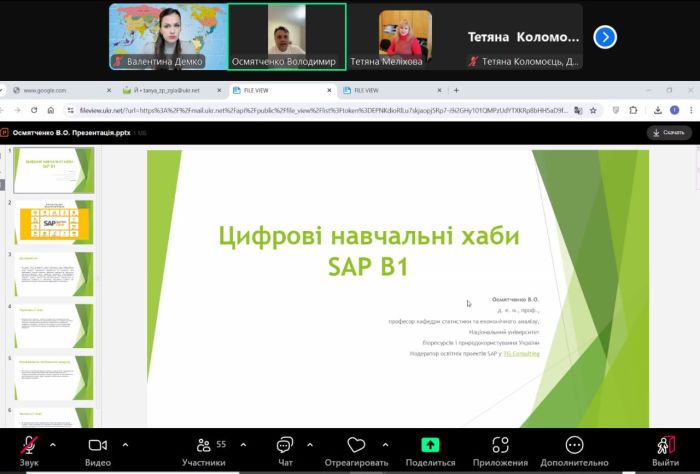
Task: Minimize the browser window
Action: [648, 90]
